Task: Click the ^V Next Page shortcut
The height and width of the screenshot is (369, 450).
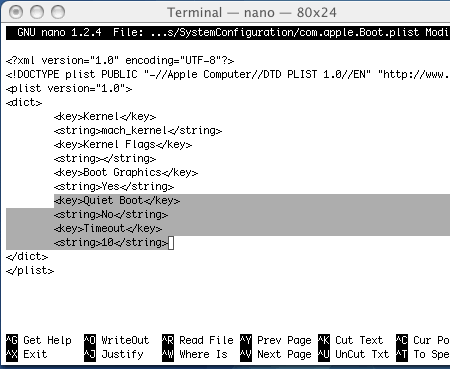Action: click(276, 354)
